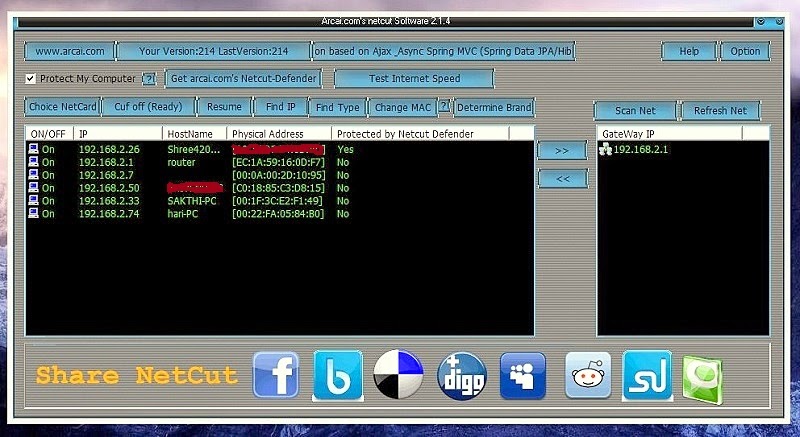
Task: Click IP 192.168.2.74 in host list
Action: click(109, 214)
